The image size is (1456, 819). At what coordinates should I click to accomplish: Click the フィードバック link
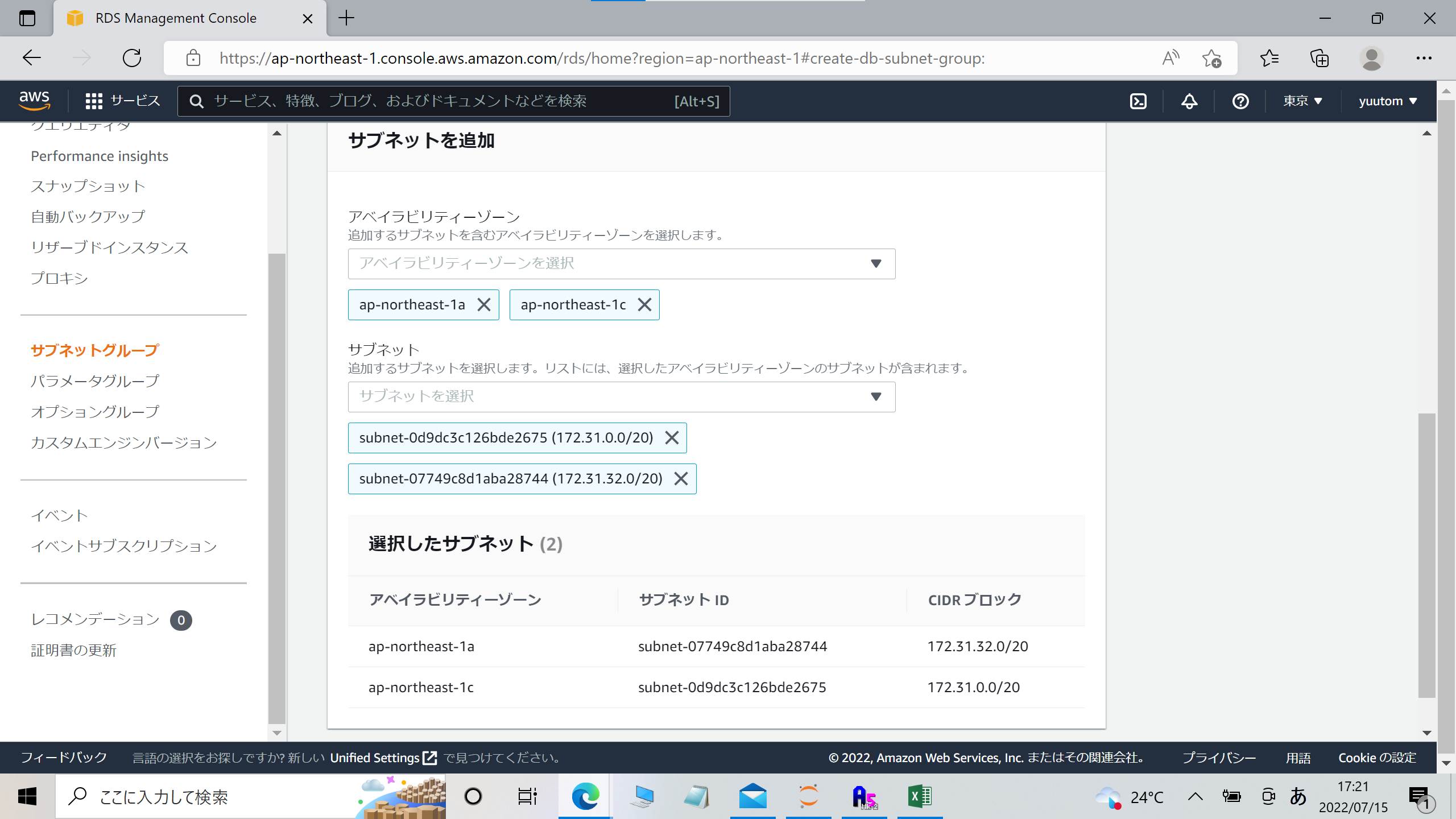(x=64, y=758)
